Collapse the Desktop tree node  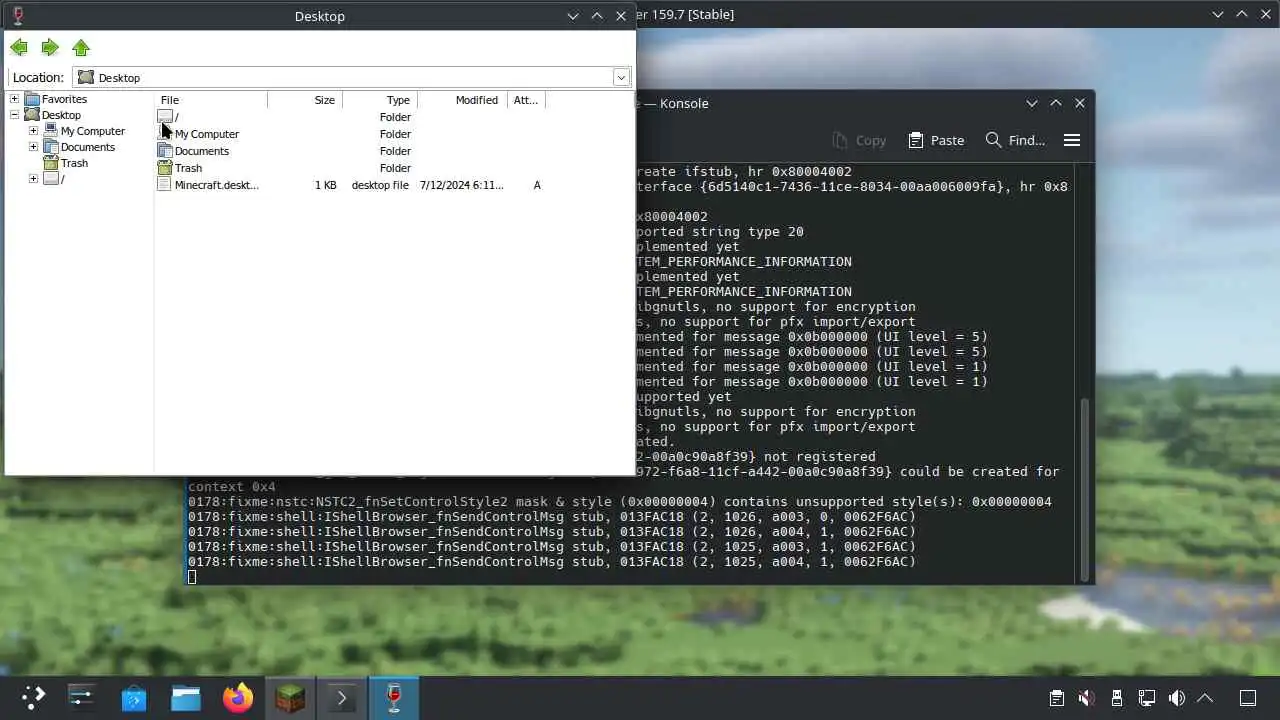coord(14,115)
